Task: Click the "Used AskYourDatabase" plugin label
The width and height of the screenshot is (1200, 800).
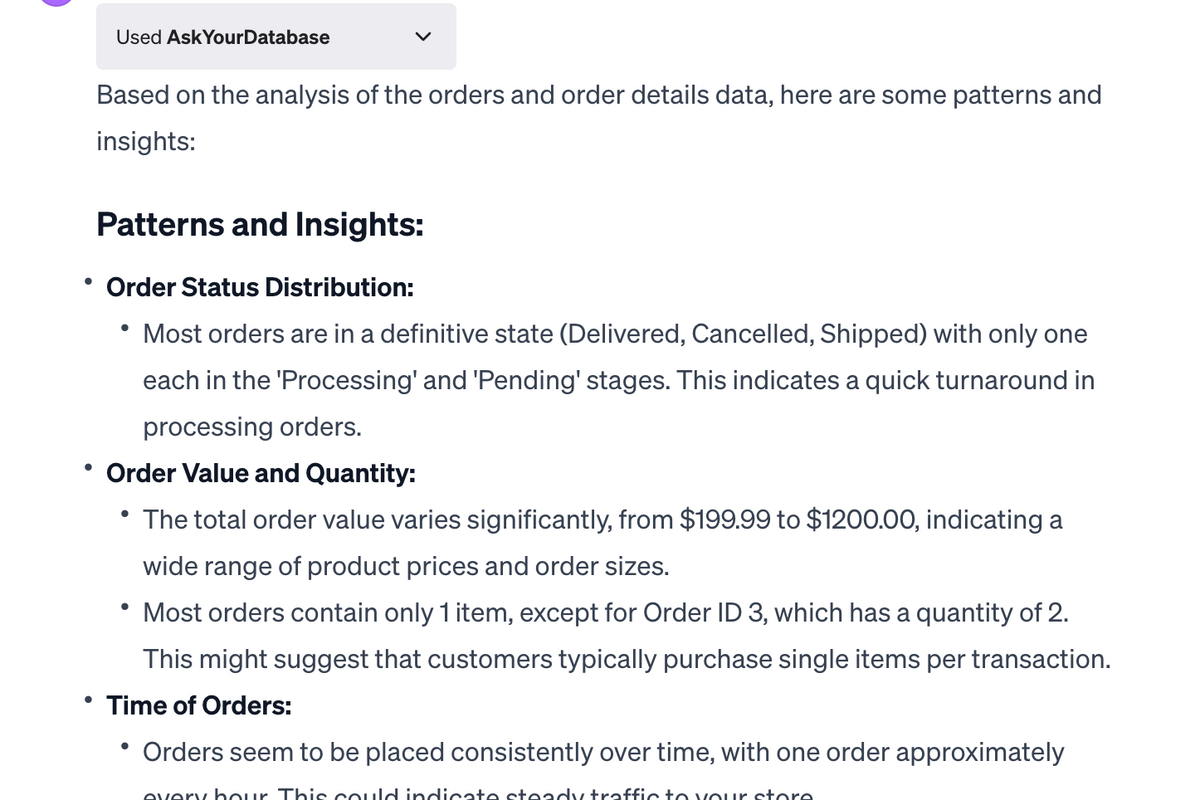Action: (223, 37)
